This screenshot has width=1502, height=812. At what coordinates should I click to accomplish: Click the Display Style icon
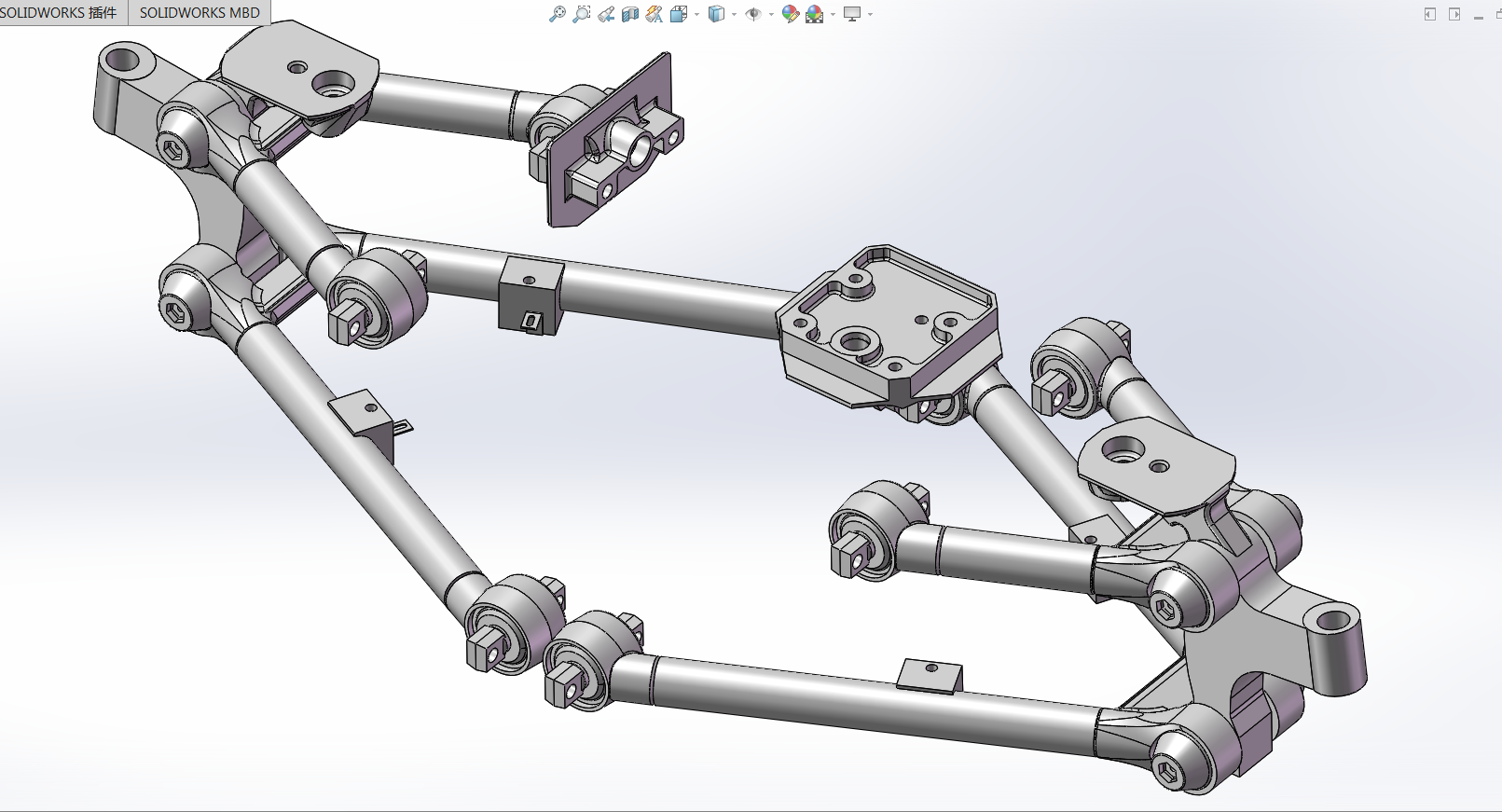tap(716, 14)
